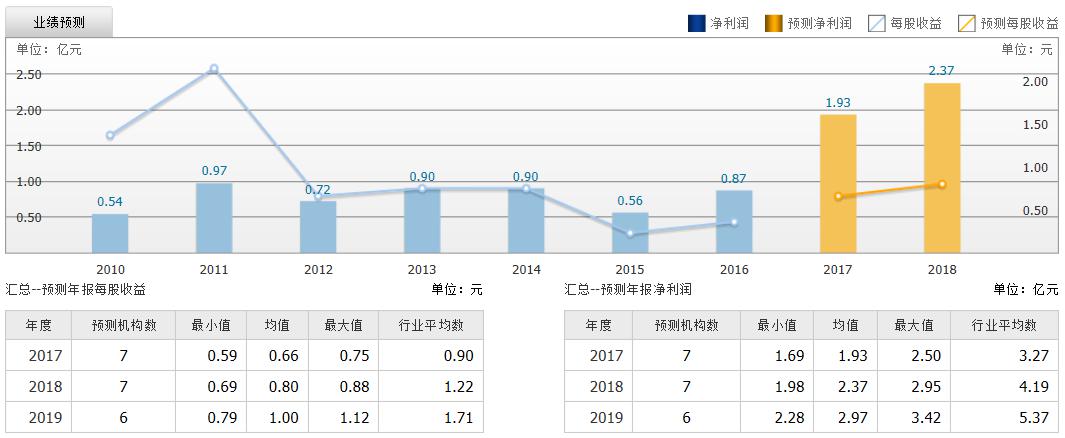Click the 2011 peak point on the earnings line

click(x=214, y=69)
